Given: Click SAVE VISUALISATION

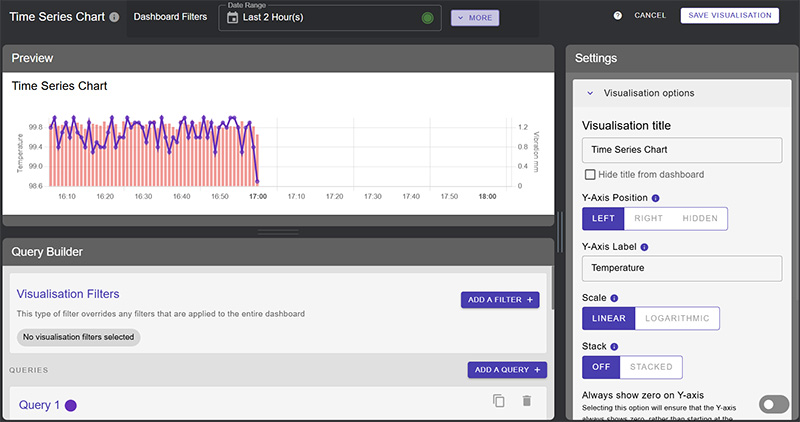Looking at the screenshot, I should (730, 15).
